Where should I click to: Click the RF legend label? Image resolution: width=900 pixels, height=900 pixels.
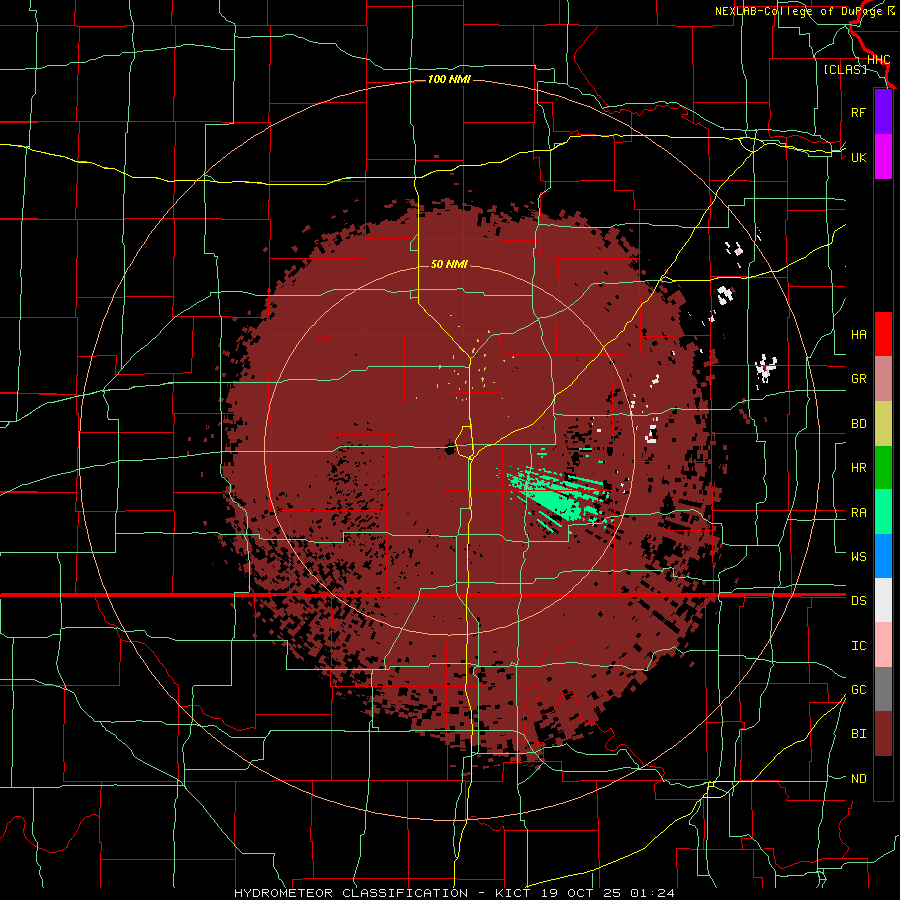point(858,112)
